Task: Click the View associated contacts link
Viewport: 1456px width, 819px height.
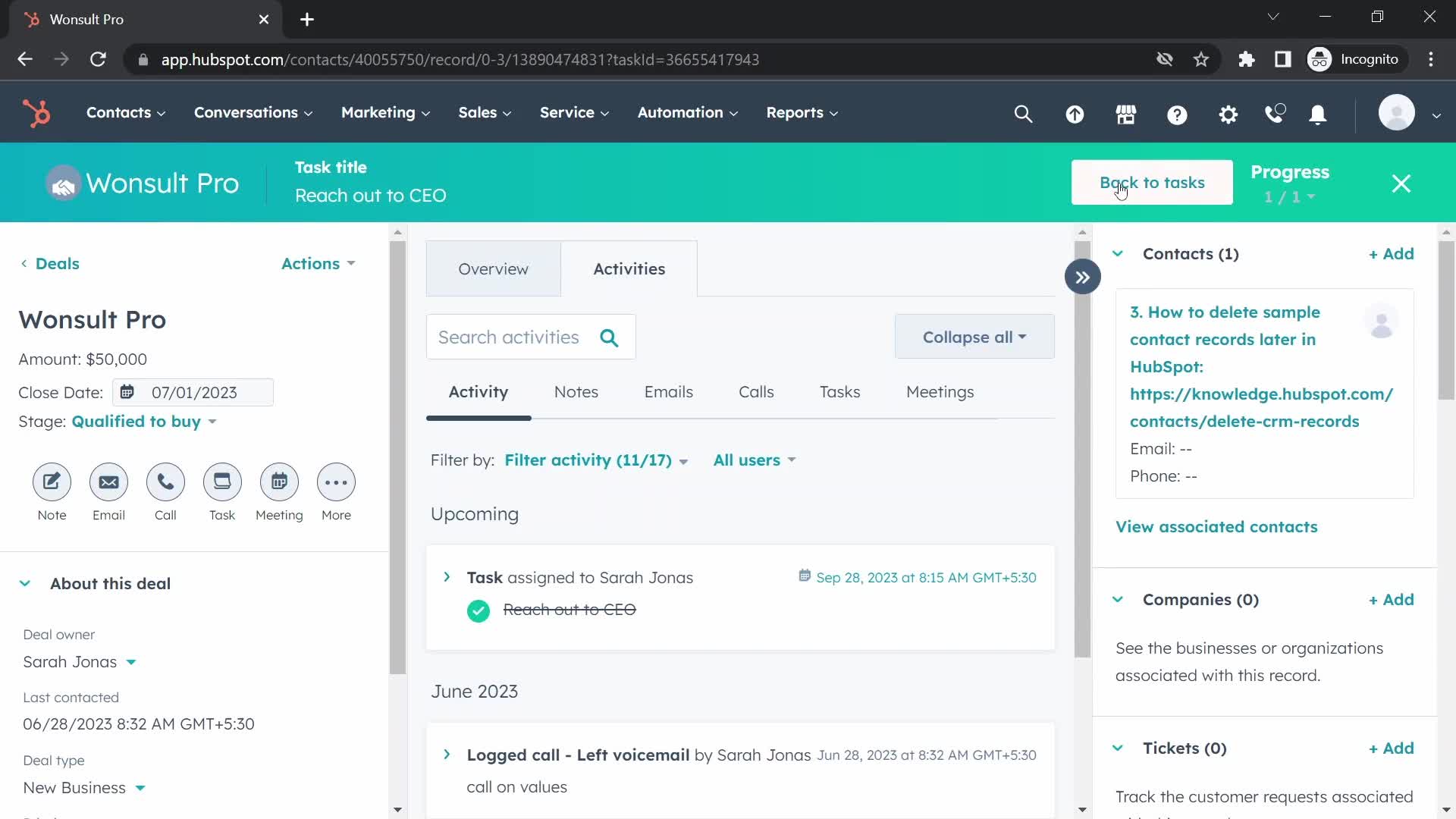Action: click(1216, 526)
